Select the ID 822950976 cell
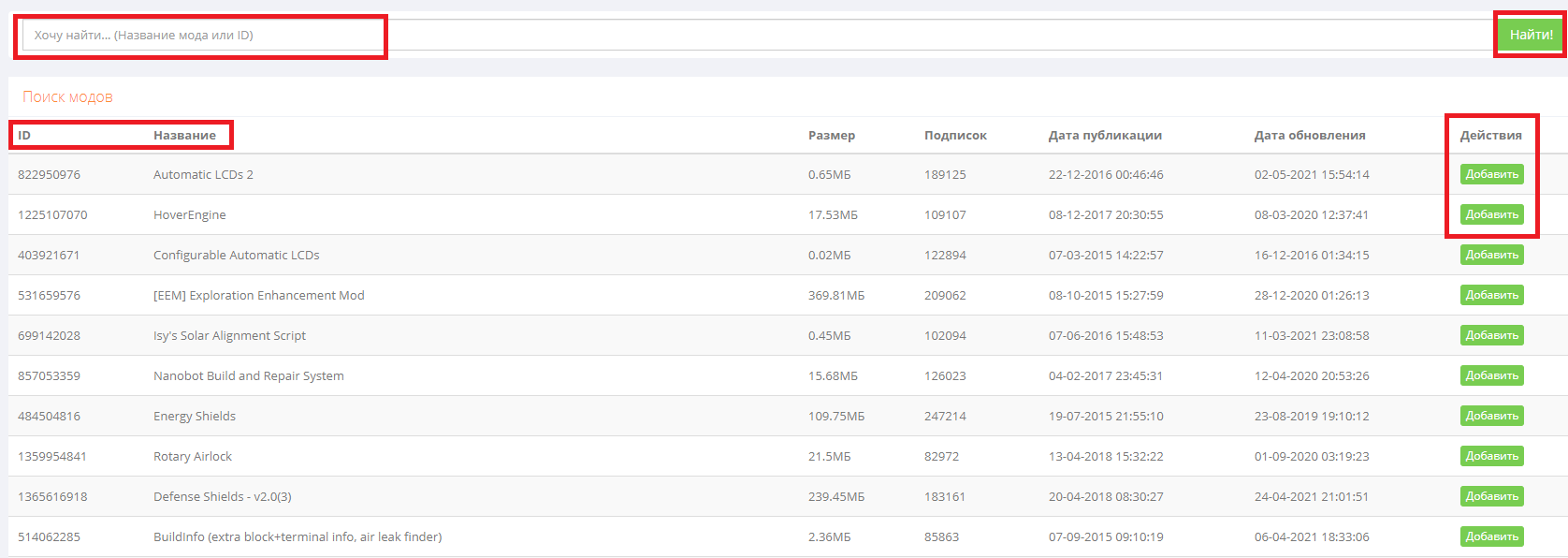The image size is (1568, 558). 49,174
